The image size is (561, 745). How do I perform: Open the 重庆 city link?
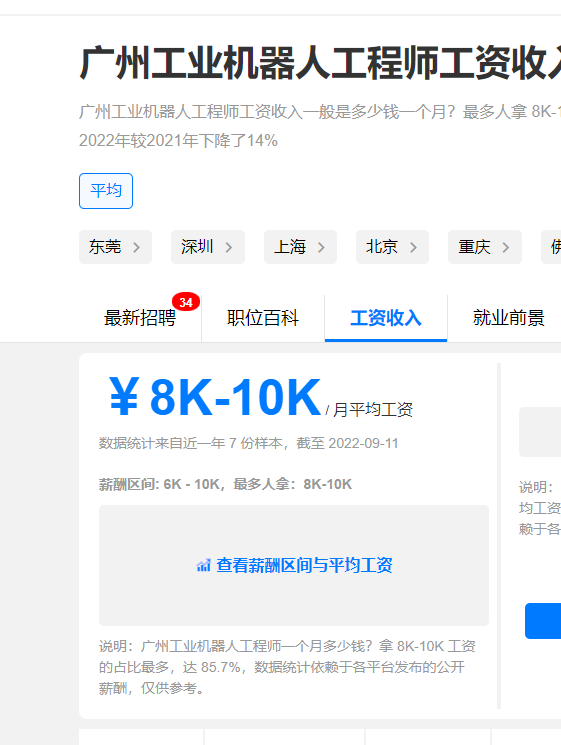[x=485, y=247]
